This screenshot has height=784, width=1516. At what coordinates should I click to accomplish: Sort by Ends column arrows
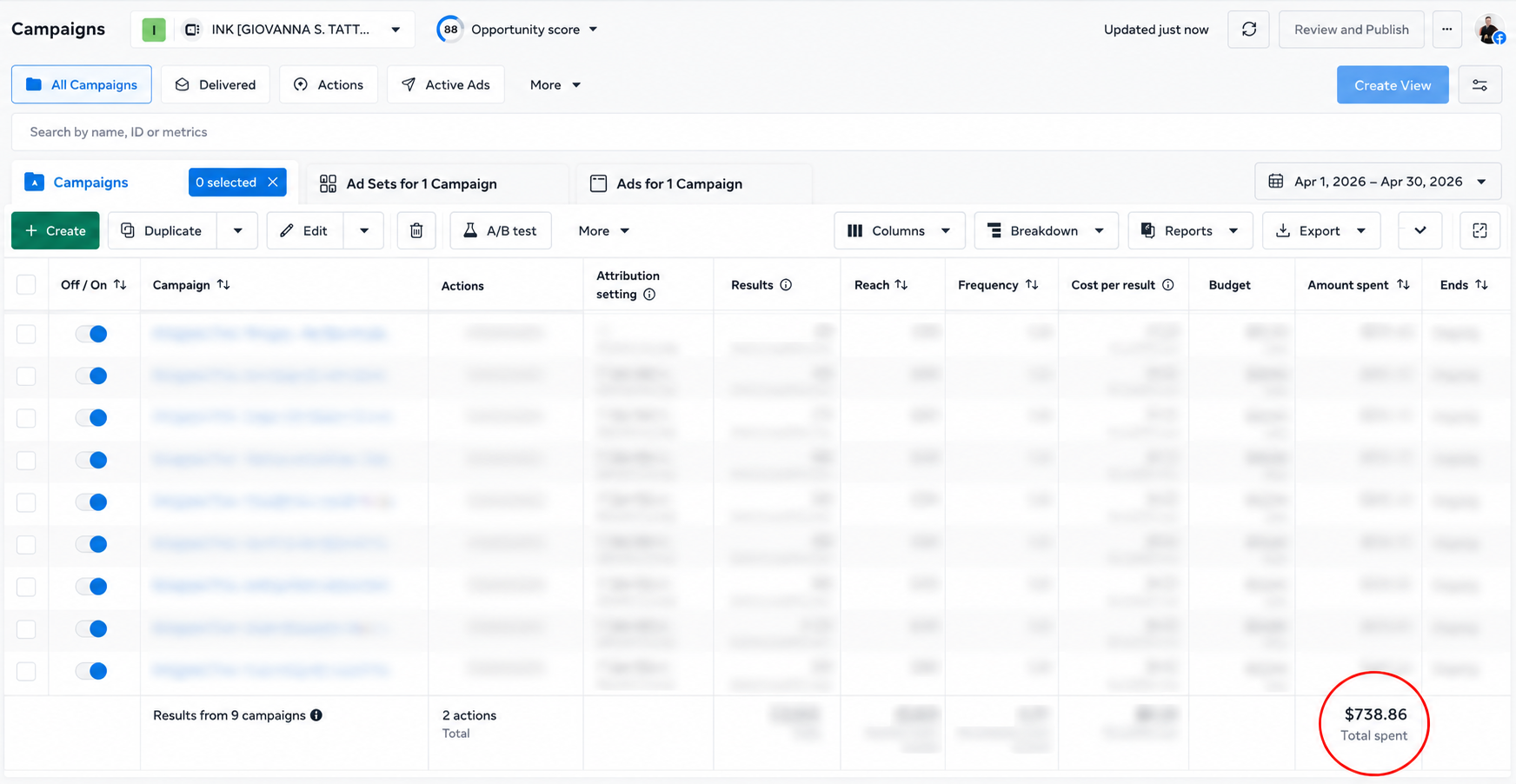[x=1482, y=285]
